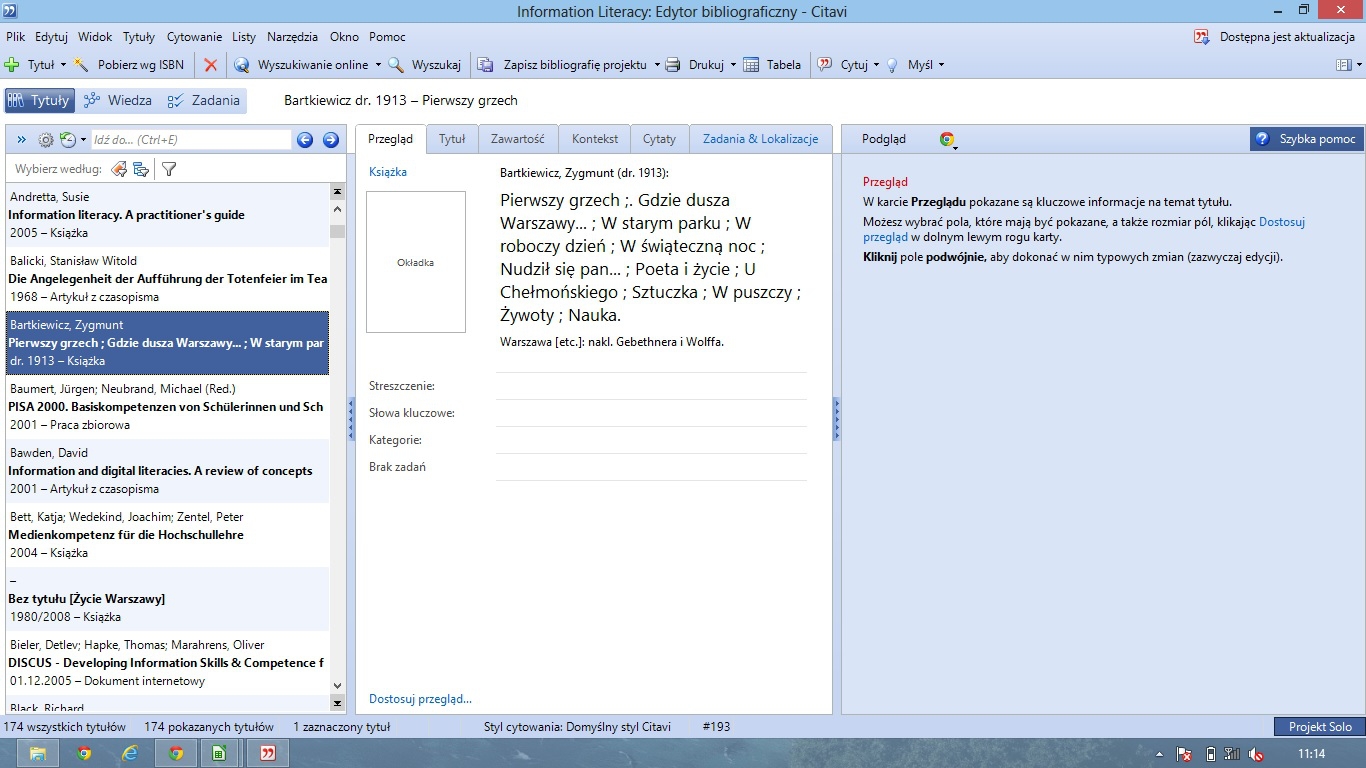Click the Książka reference type link
Image resolution: width=1366 pixels, height=768 pixels.
tap(388, 172)
